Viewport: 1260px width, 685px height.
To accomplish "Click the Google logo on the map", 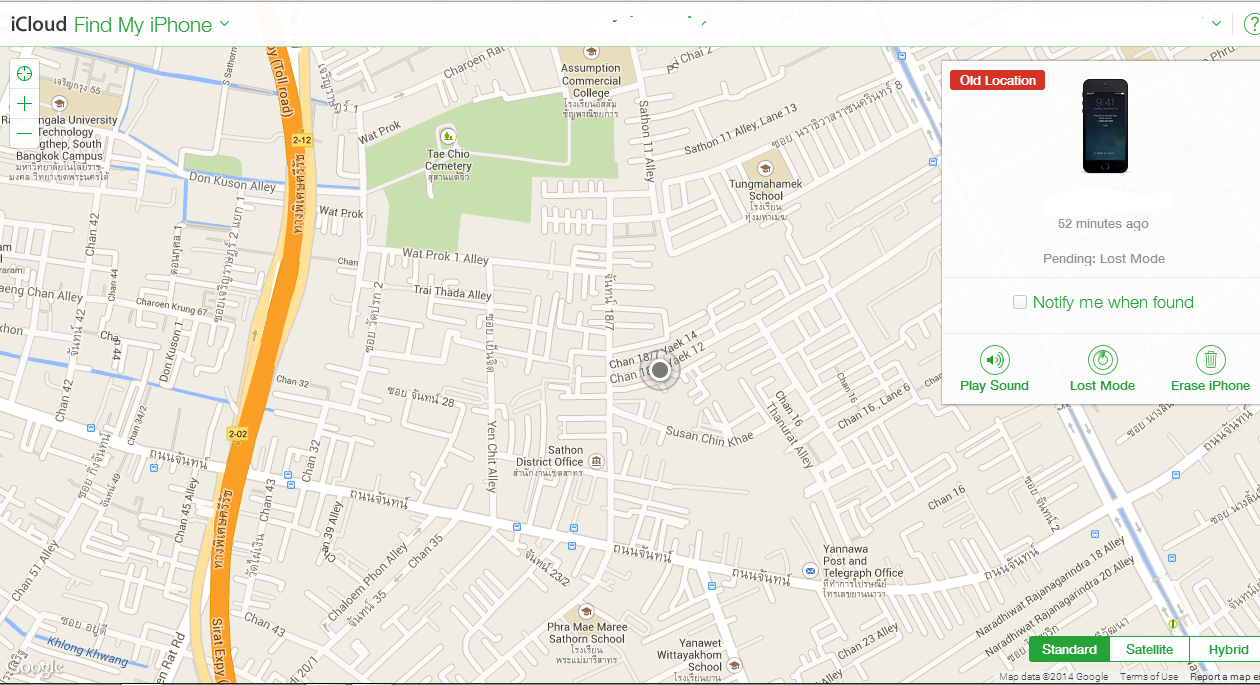I will tap(33, 666).
